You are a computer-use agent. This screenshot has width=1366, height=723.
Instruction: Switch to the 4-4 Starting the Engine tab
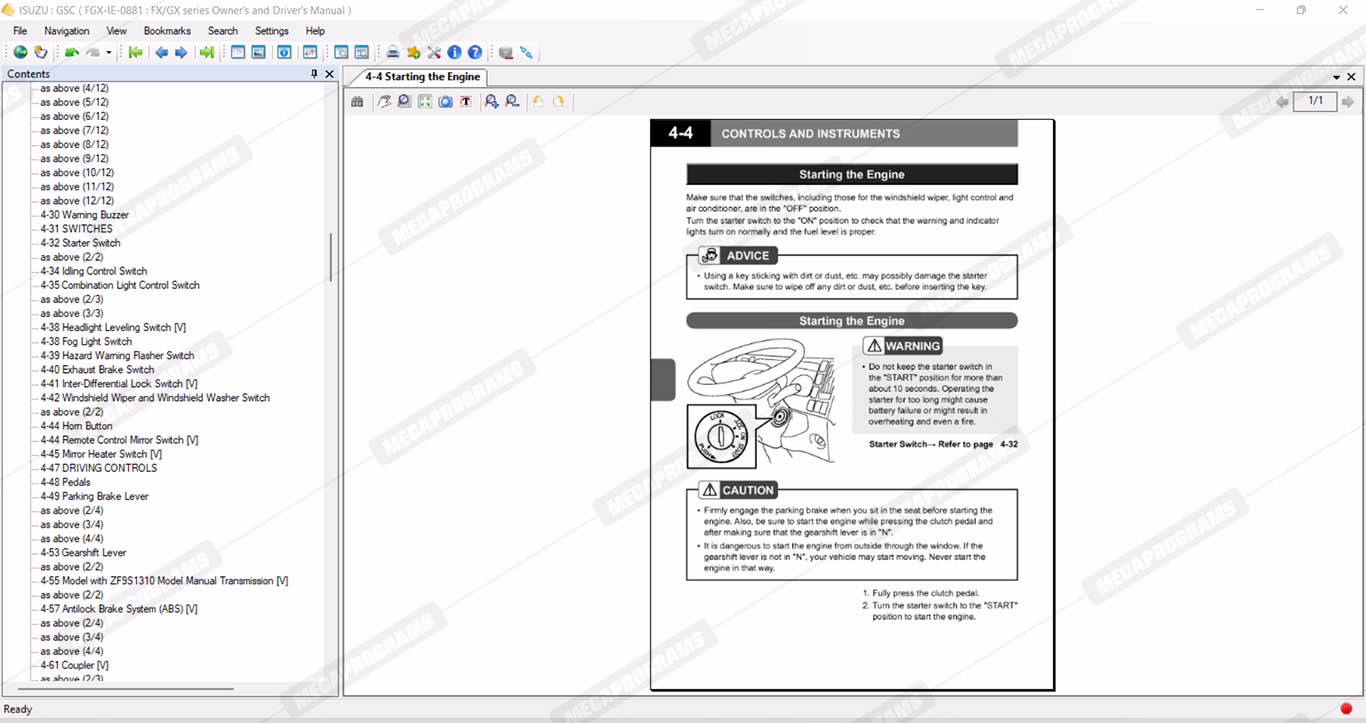pos(422,77)
